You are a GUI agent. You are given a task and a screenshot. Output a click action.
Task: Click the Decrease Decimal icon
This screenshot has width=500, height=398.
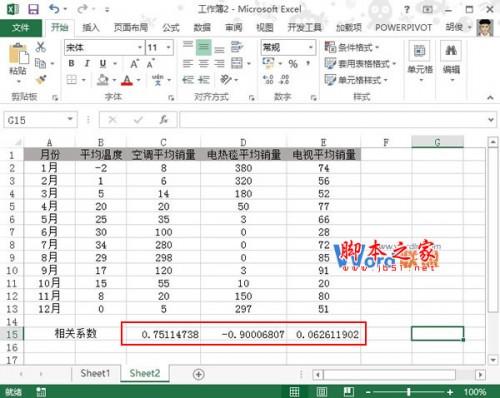284,80
